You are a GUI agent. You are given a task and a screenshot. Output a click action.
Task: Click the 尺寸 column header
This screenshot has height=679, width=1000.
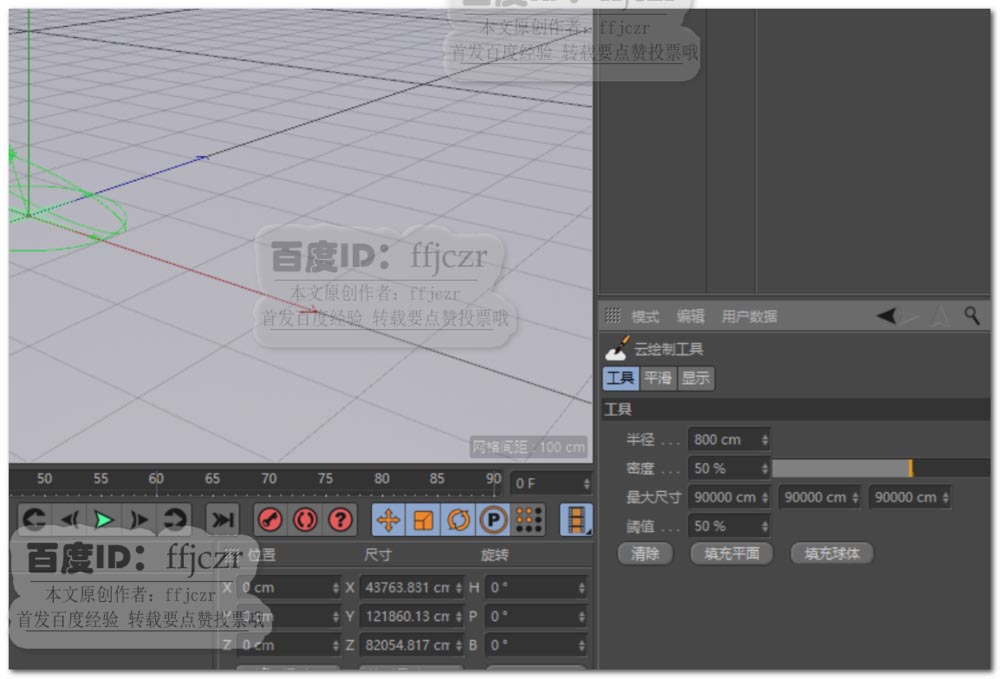[x=378, y=555]
